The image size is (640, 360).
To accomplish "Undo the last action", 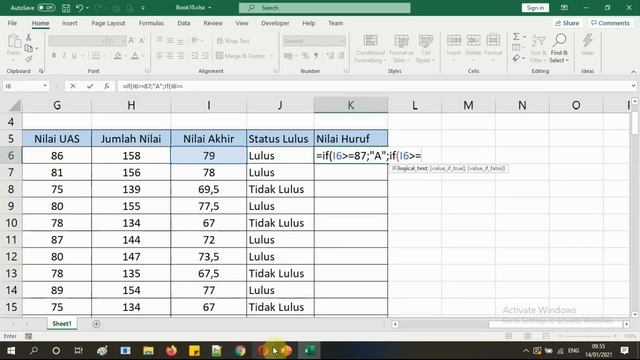I will tap(79, 8).
